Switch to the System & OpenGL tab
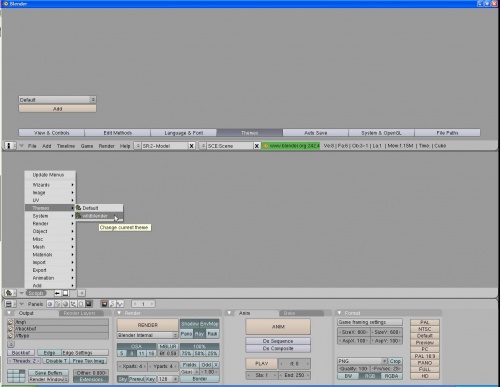This screenshot has width=500, height=387. (x=381, y=133)
